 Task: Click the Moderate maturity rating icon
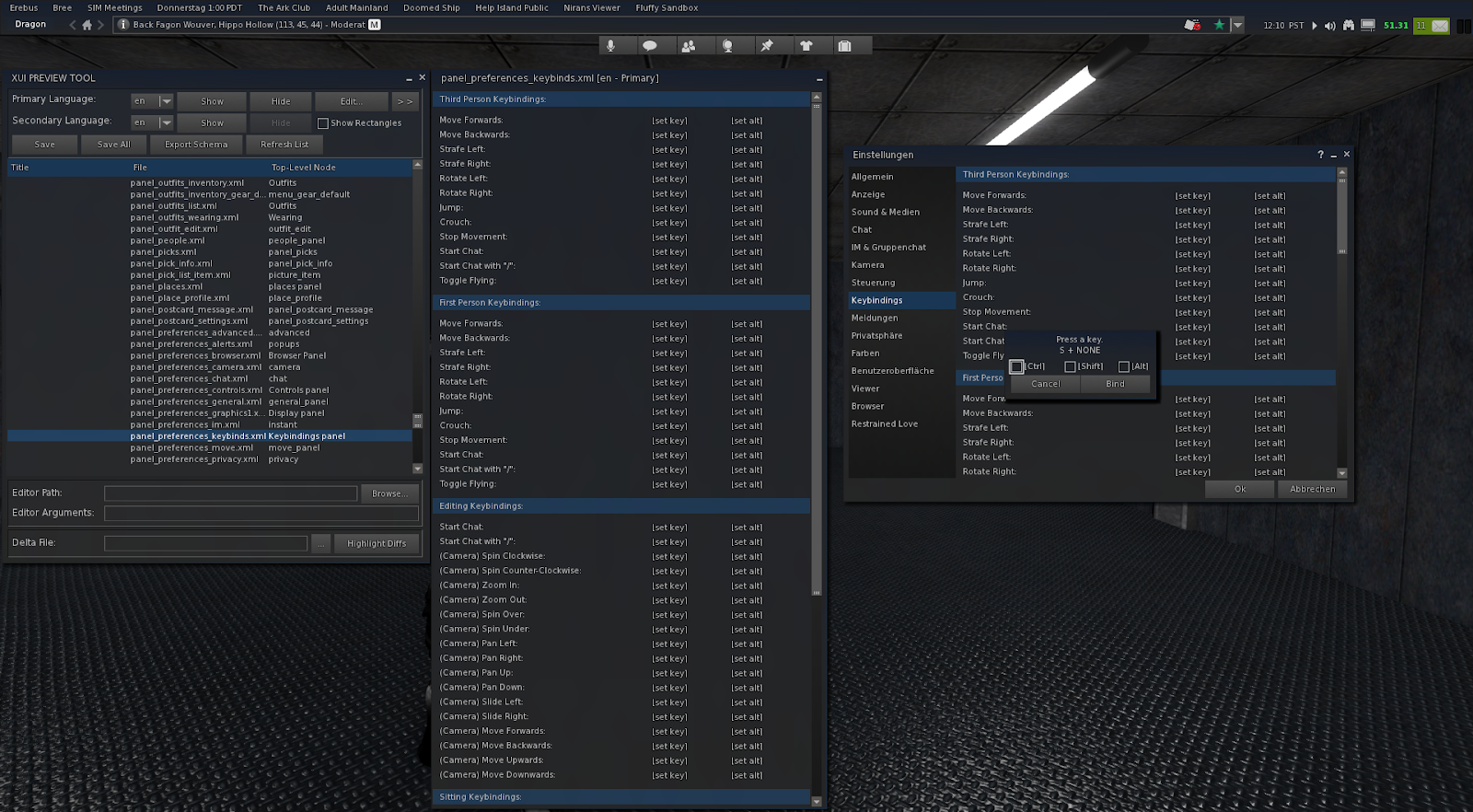(375, 25)
